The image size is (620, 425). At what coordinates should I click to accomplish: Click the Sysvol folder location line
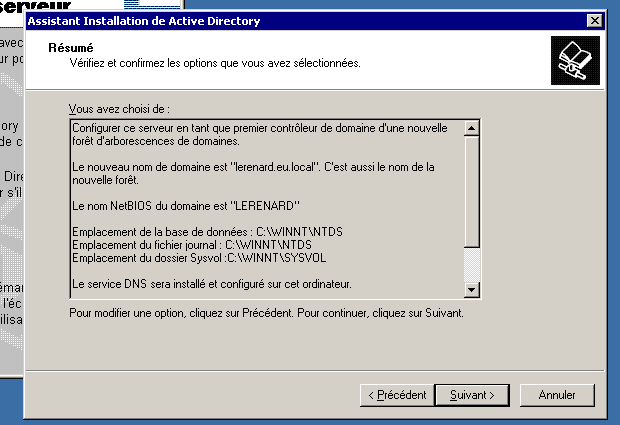click(199, 258)
